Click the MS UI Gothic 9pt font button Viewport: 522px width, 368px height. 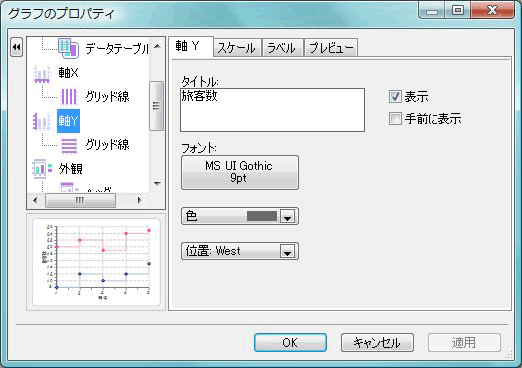coord(240,172)
